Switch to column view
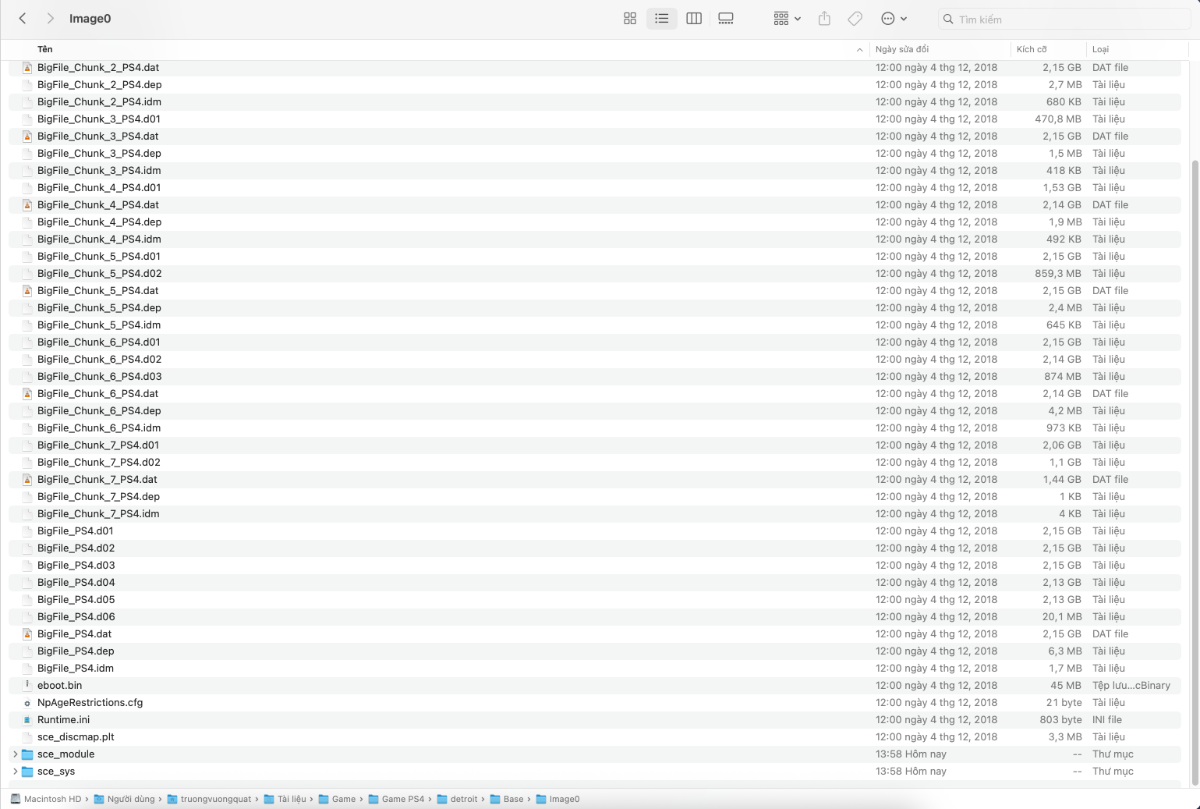Image resolution: width=1200 pixels, height=809 pixels. pyautogui.click(x=694, y=19)
